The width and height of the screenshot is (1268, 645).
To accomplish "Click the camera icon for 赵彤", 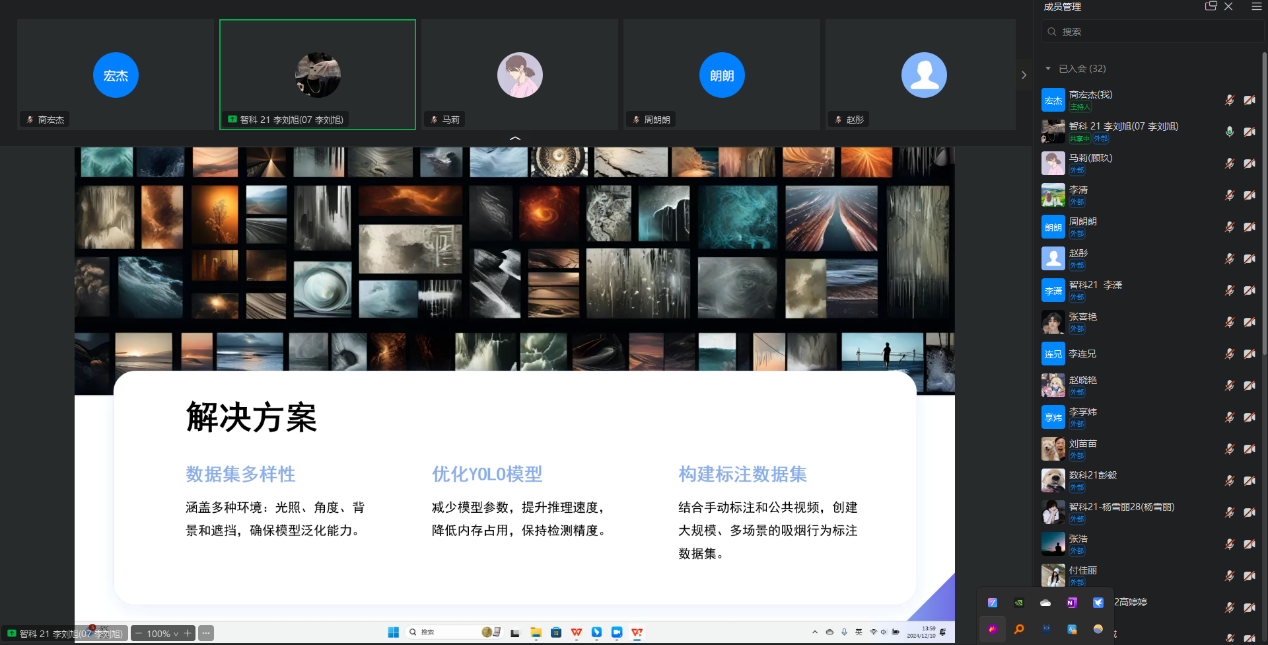I will (1249, 258).
